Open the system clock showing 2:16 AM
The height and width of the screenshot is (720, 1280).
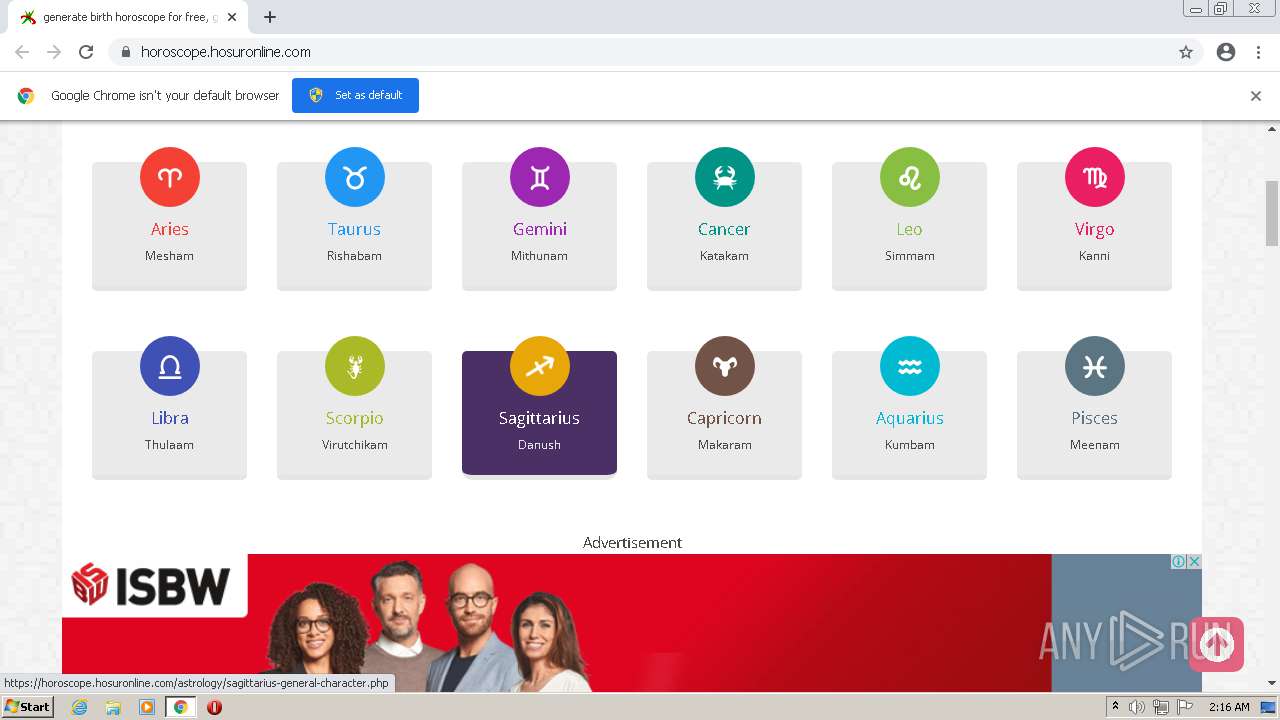click(1229, 707)
